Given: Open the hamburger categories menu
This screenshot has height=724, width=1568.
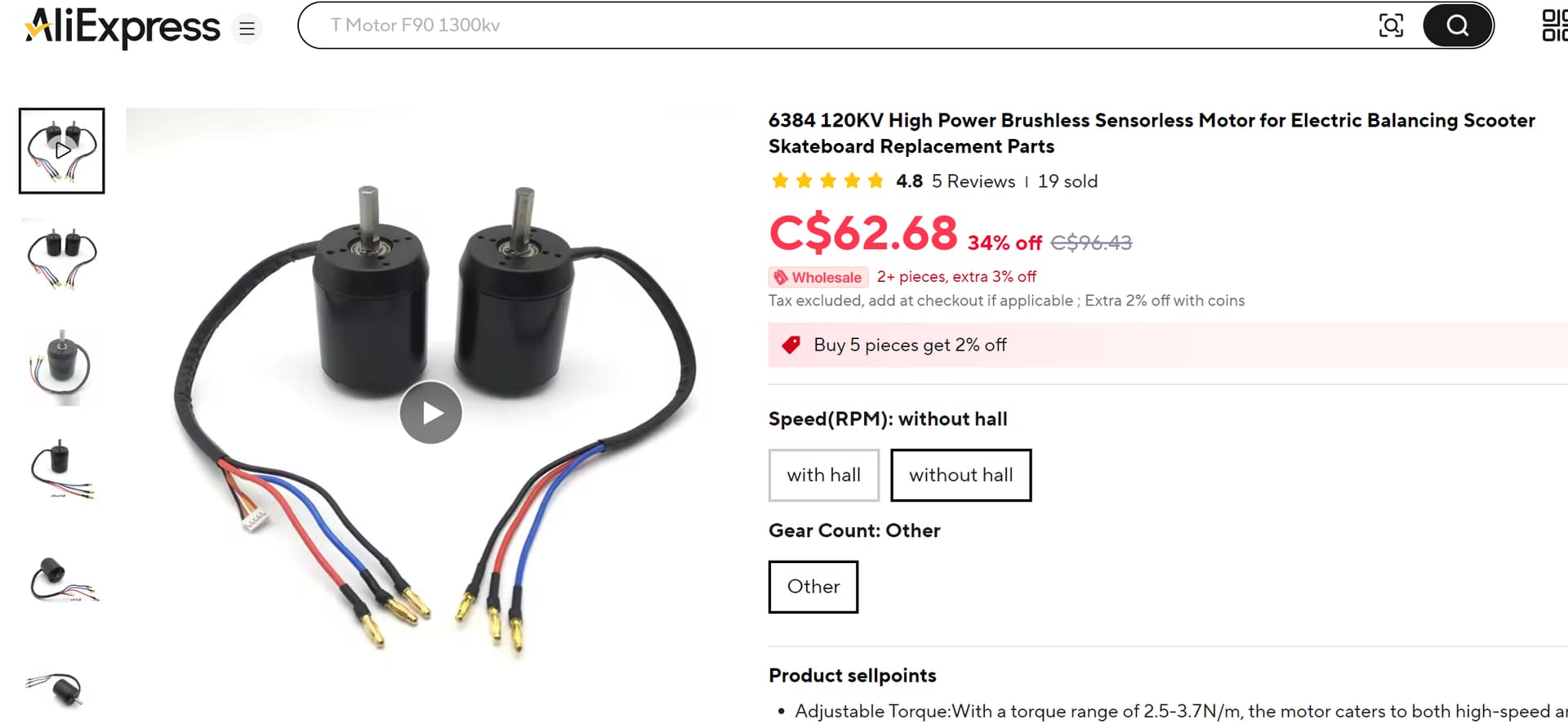Looking at the screenshot, I should coord(247,29).
